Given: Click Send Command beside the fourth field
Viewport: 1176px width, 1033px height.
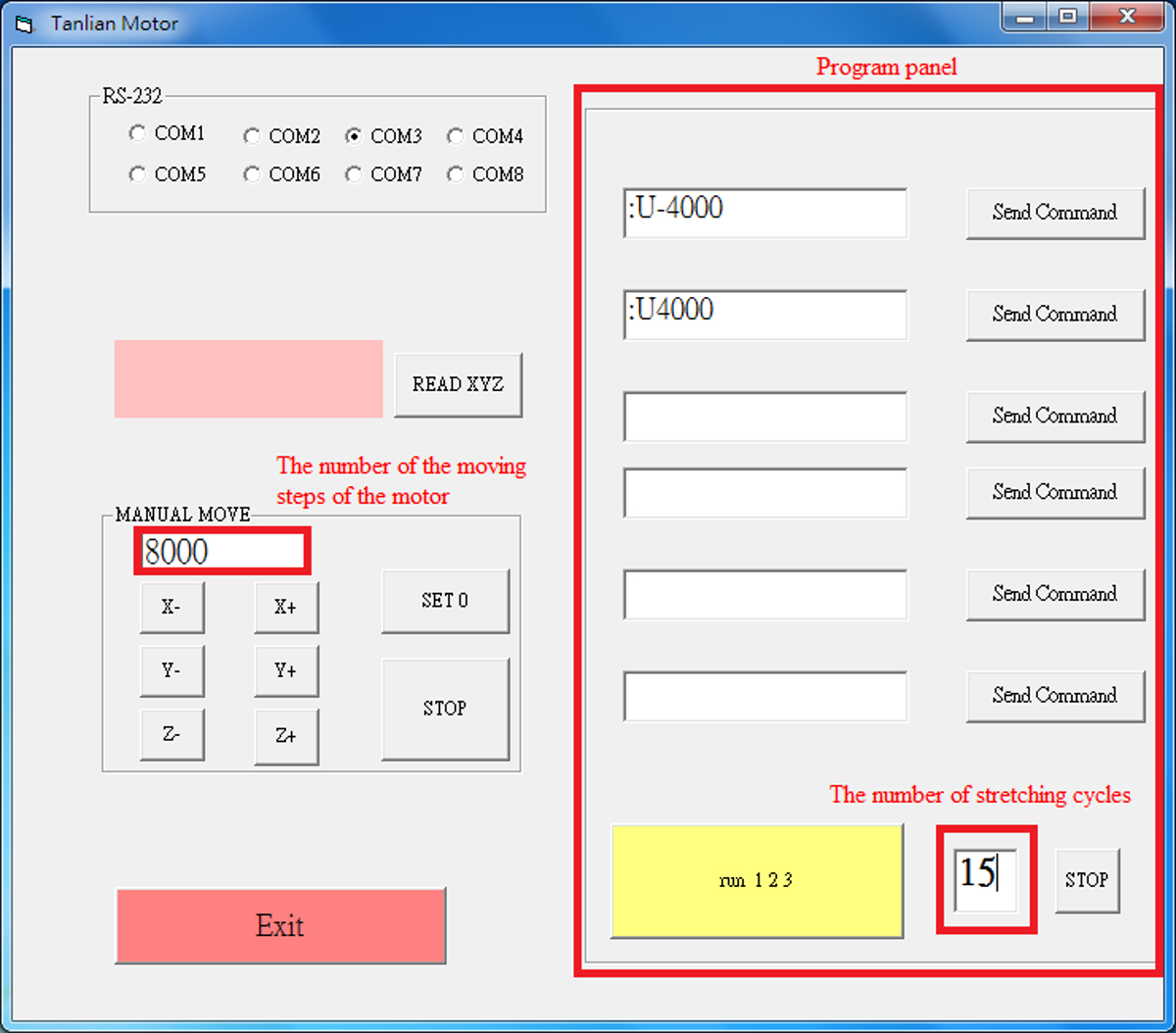Looking at the screenshot, I should [x=1055, y=493].
